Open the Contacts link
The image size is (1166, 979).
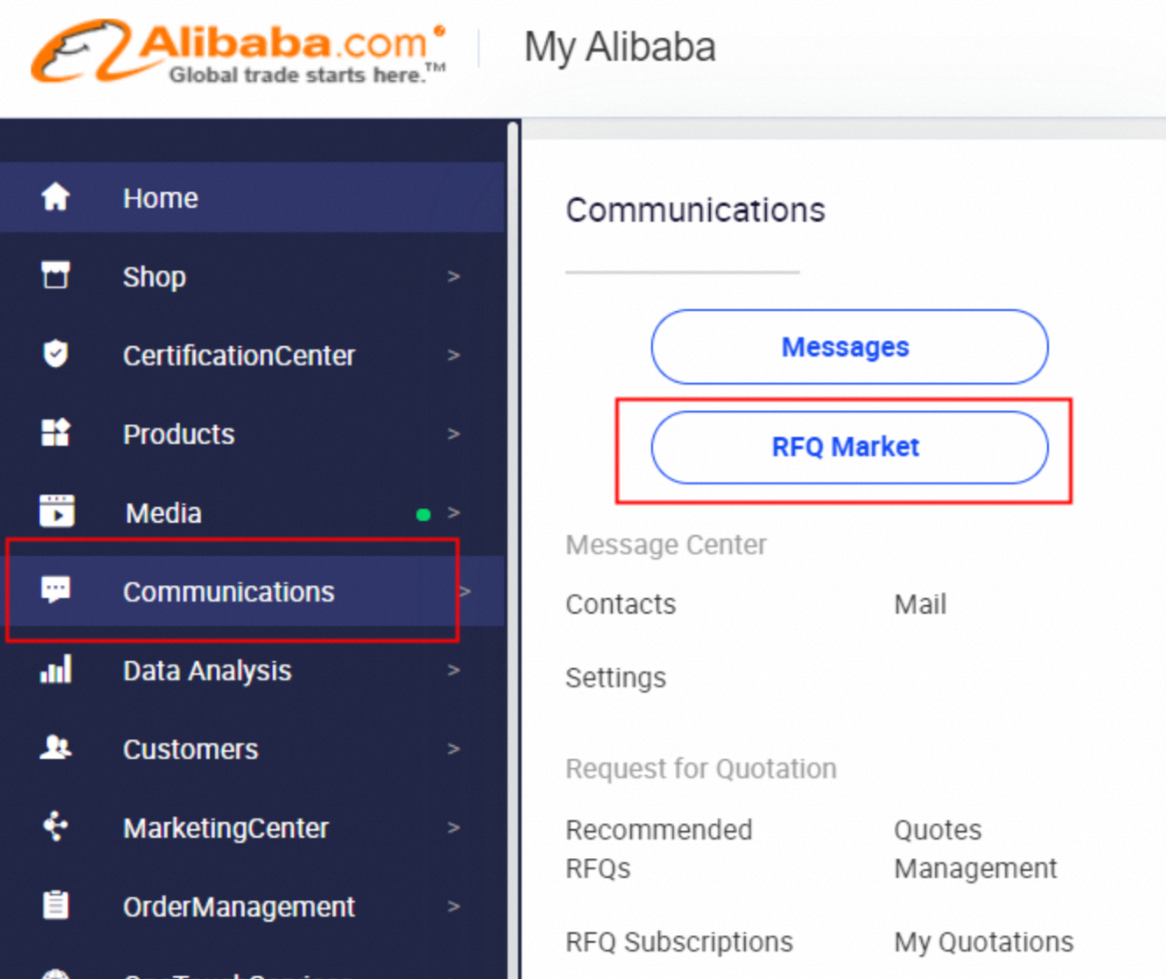tap(620, 604)
